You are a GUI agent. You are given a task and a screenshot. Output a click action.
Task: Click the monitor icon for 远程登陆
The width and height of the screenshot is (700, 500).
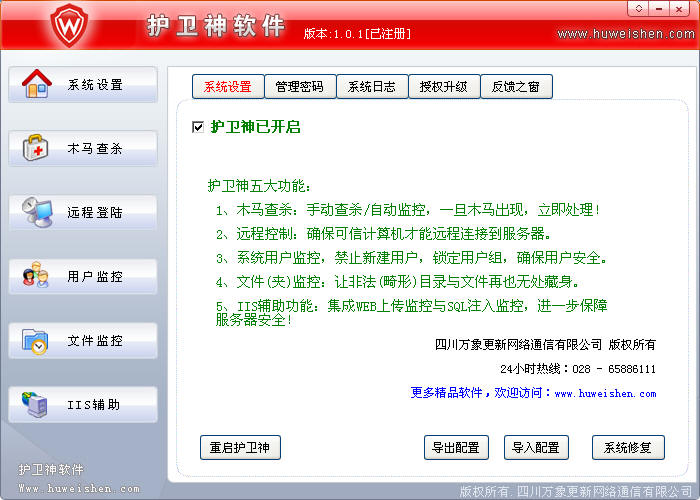37,212
